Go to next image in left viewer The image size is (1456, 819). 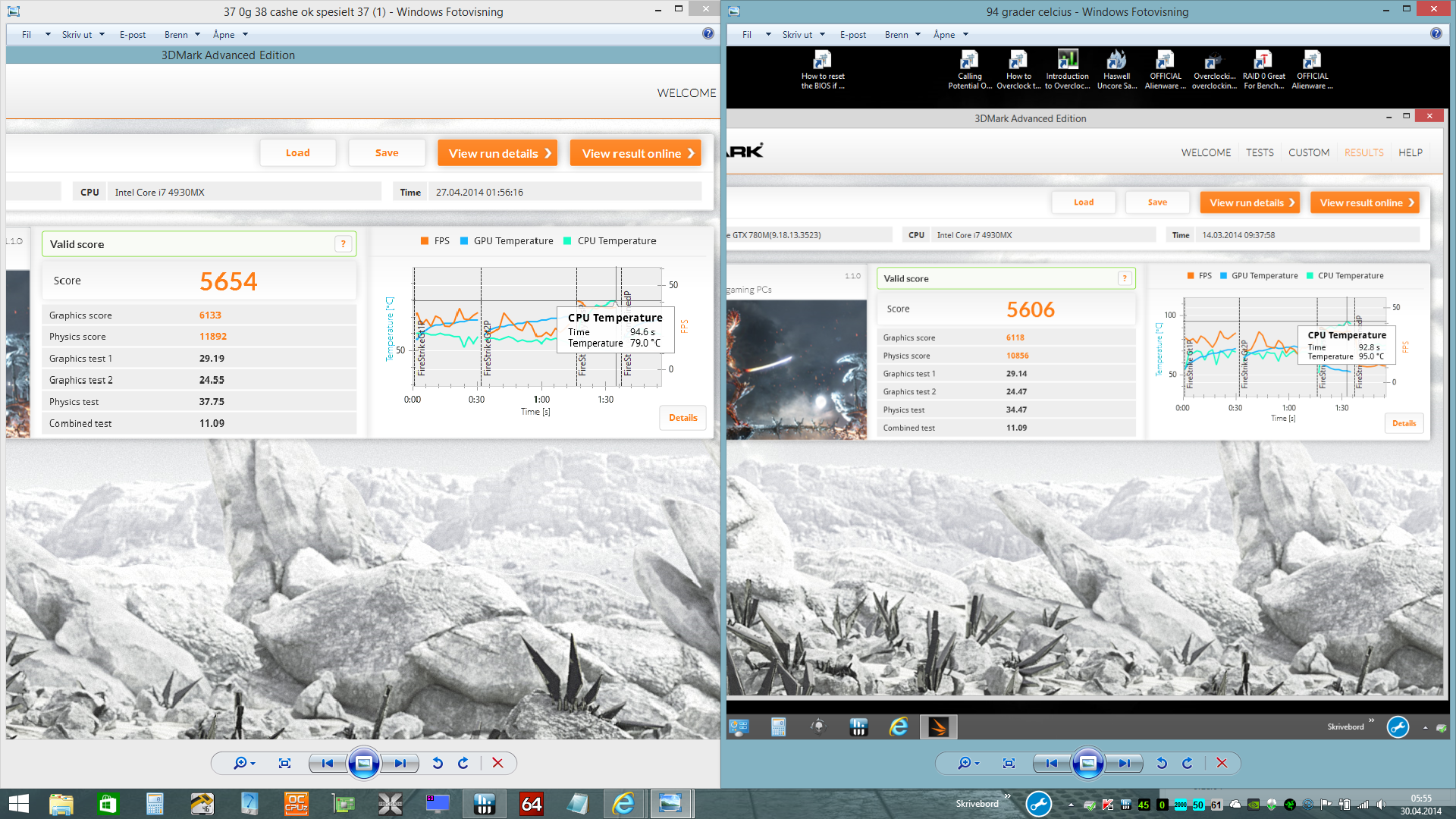pyautogui.click(x=400, y=763)
